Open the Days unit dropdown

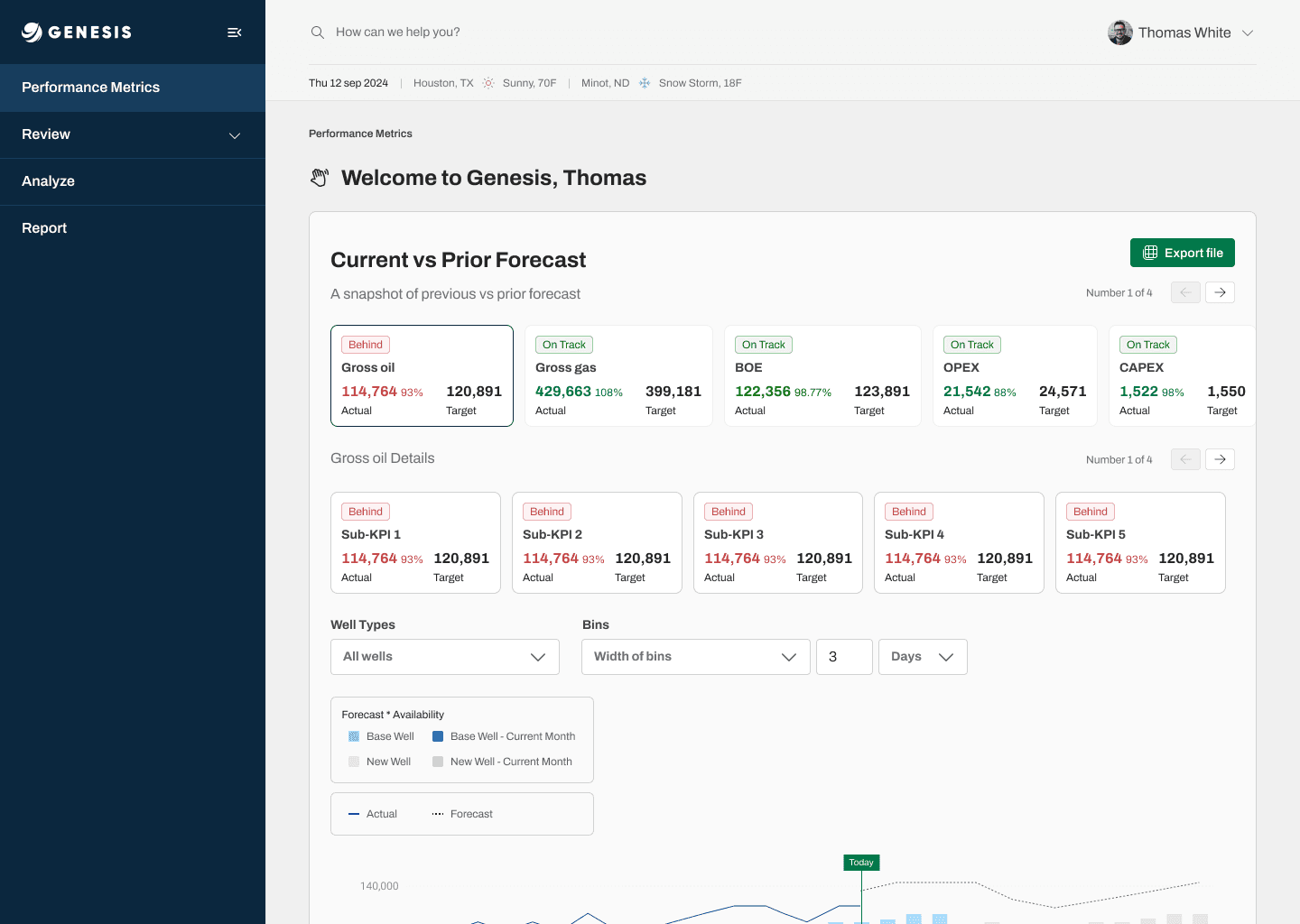[923, 657]
